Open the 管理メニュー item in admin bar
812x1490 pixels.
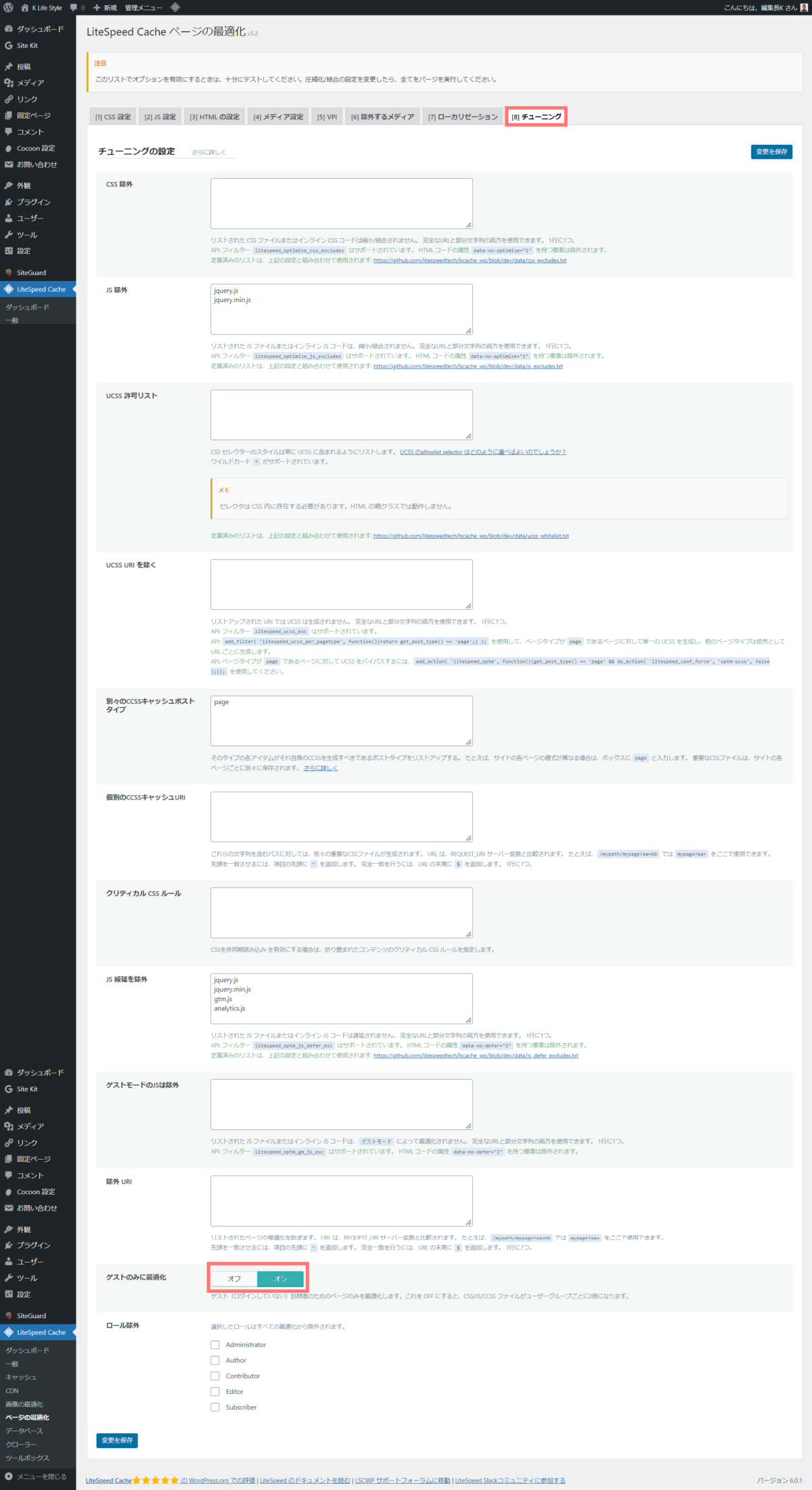coord(143,7)
